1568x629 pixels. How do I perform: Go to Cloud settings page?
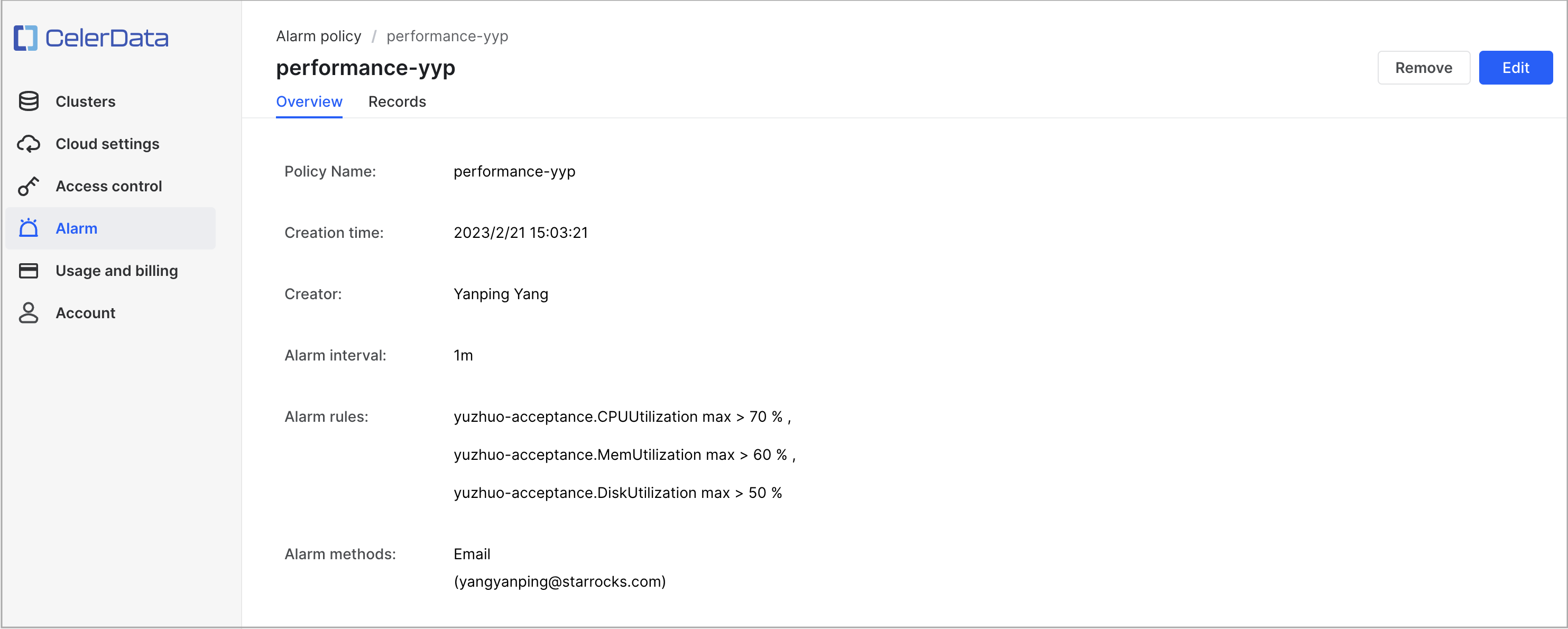[107, 144]
